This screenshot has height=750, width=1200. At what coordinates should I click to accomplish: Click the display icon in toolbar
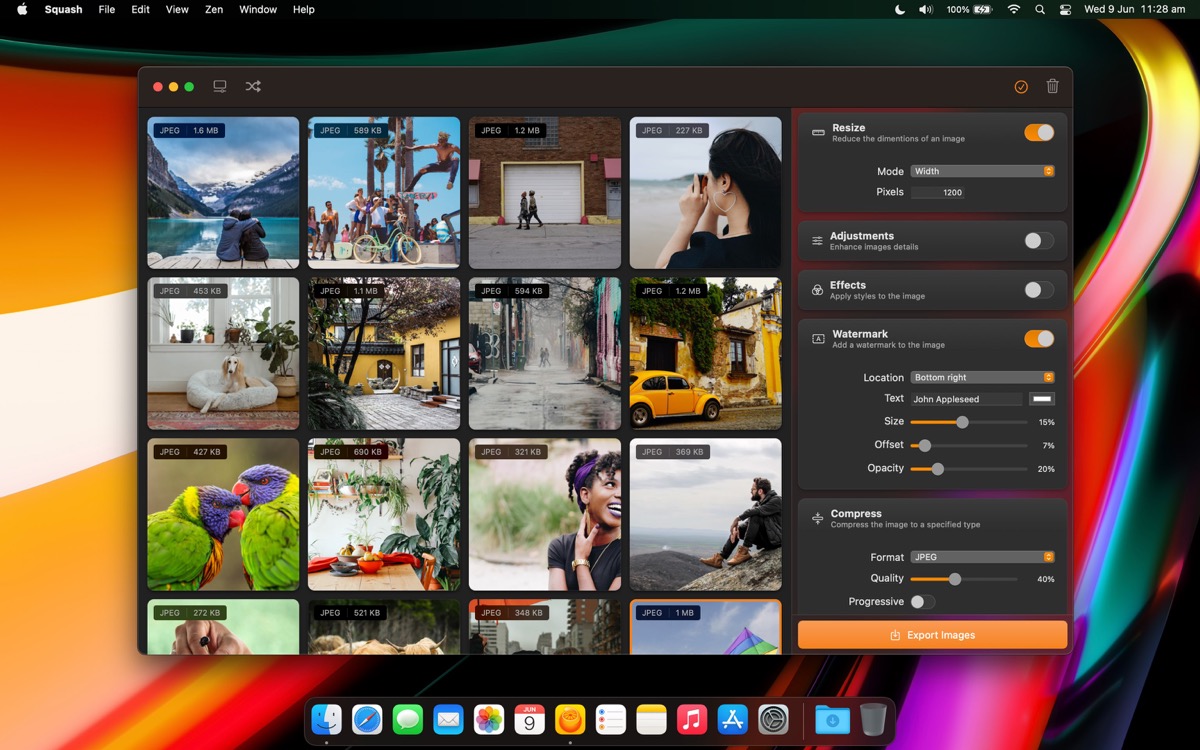click(x=220, y=87)
